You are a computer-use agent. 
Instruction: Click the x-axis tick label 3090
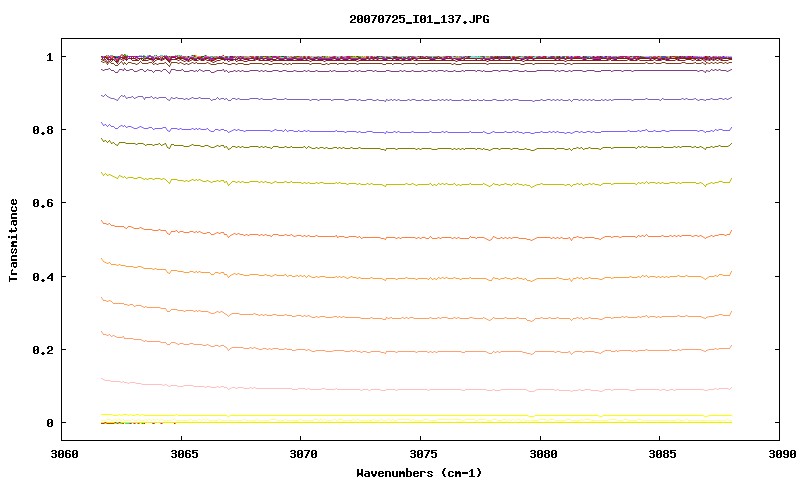coord(782,454)
